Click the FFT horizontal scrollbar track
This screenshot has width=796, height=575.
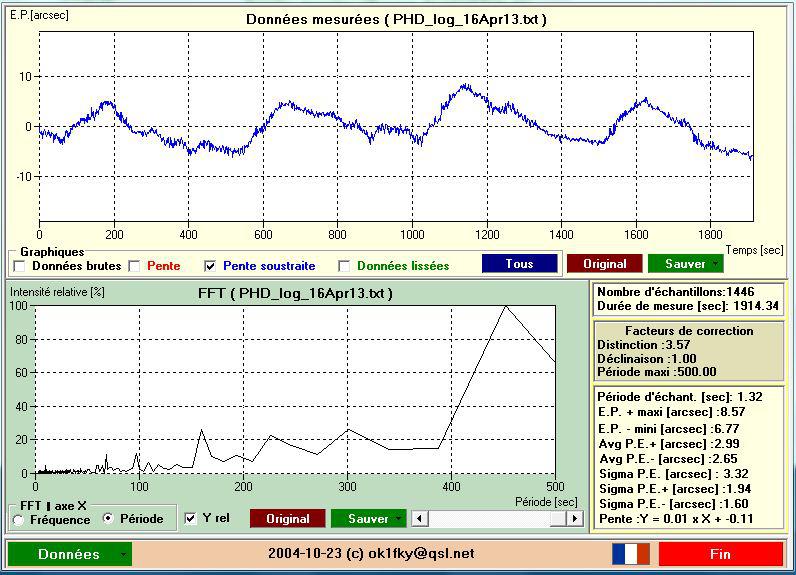489,519
